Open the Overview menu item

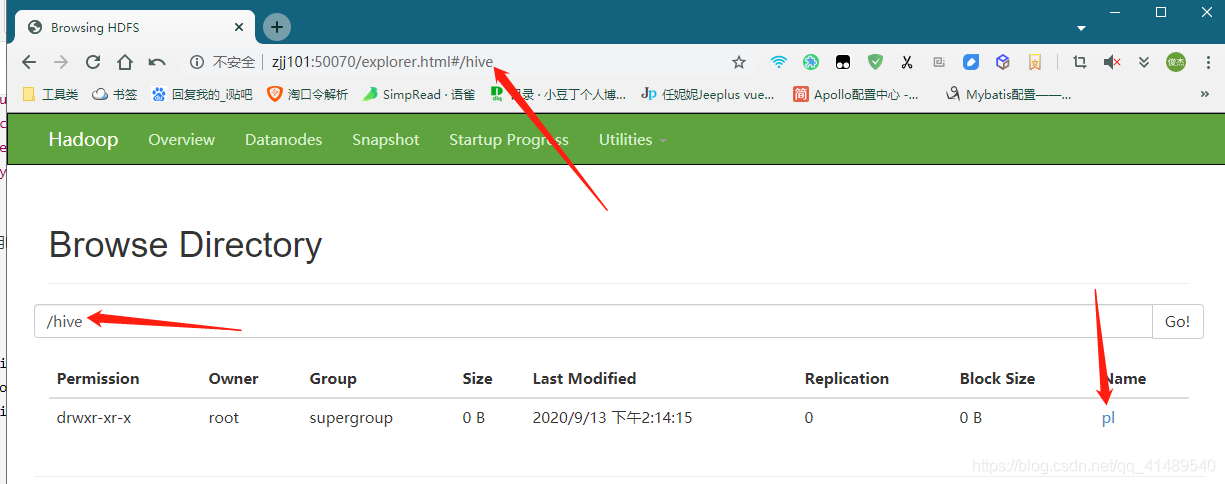[x=181, y=140]
